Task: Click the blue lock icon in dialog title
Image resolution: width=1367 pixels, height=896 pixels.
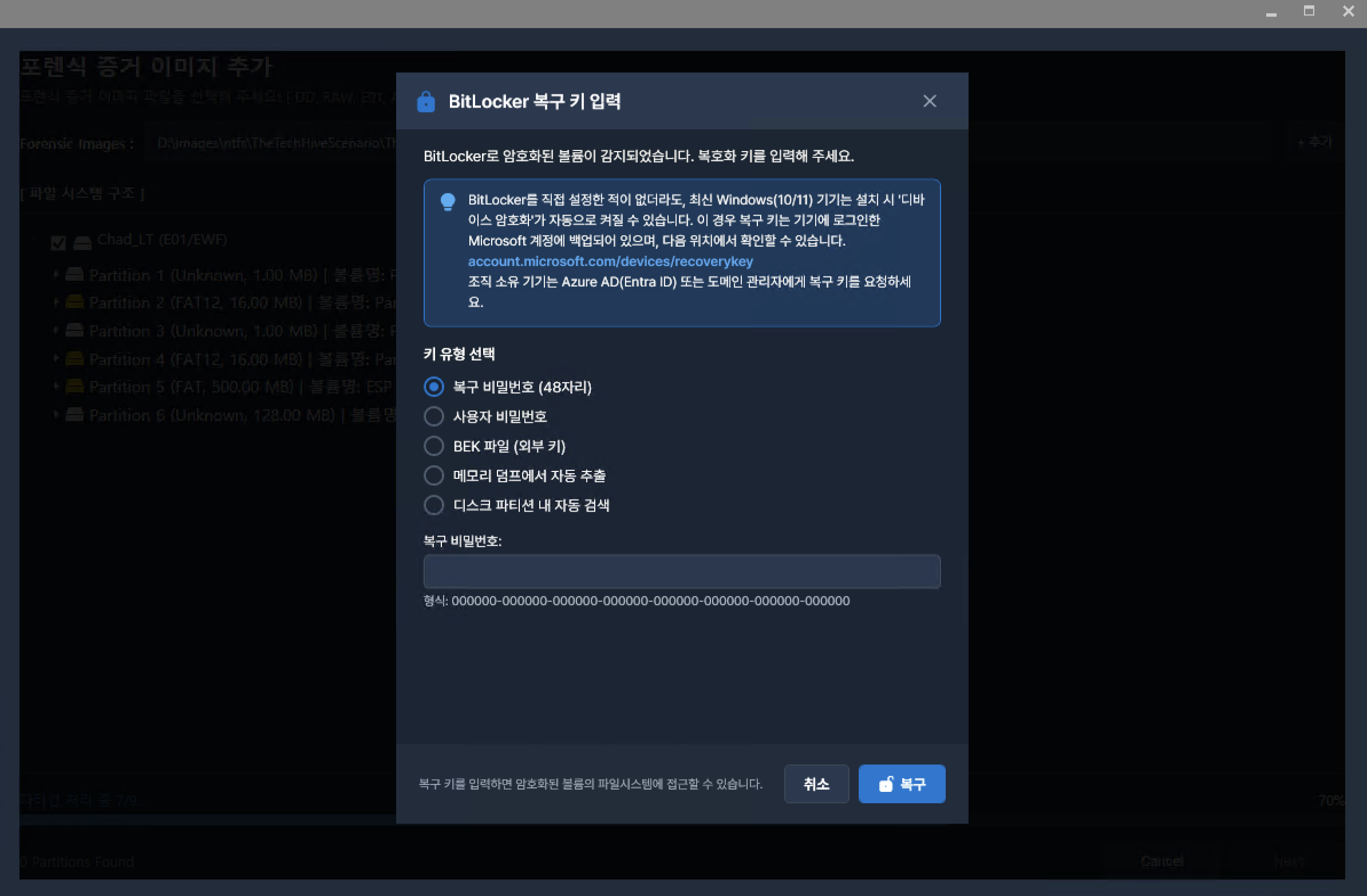Action: click(x=425, y=102)
